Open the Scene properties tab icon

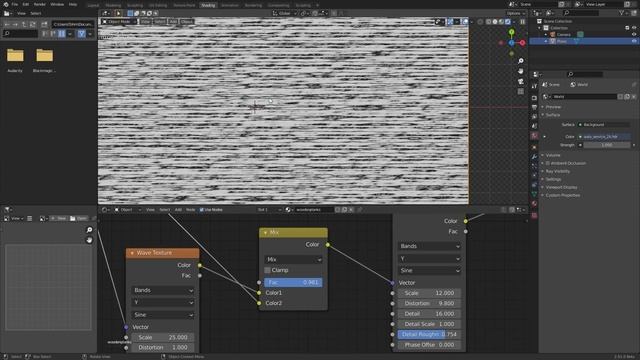click(534, 126)
